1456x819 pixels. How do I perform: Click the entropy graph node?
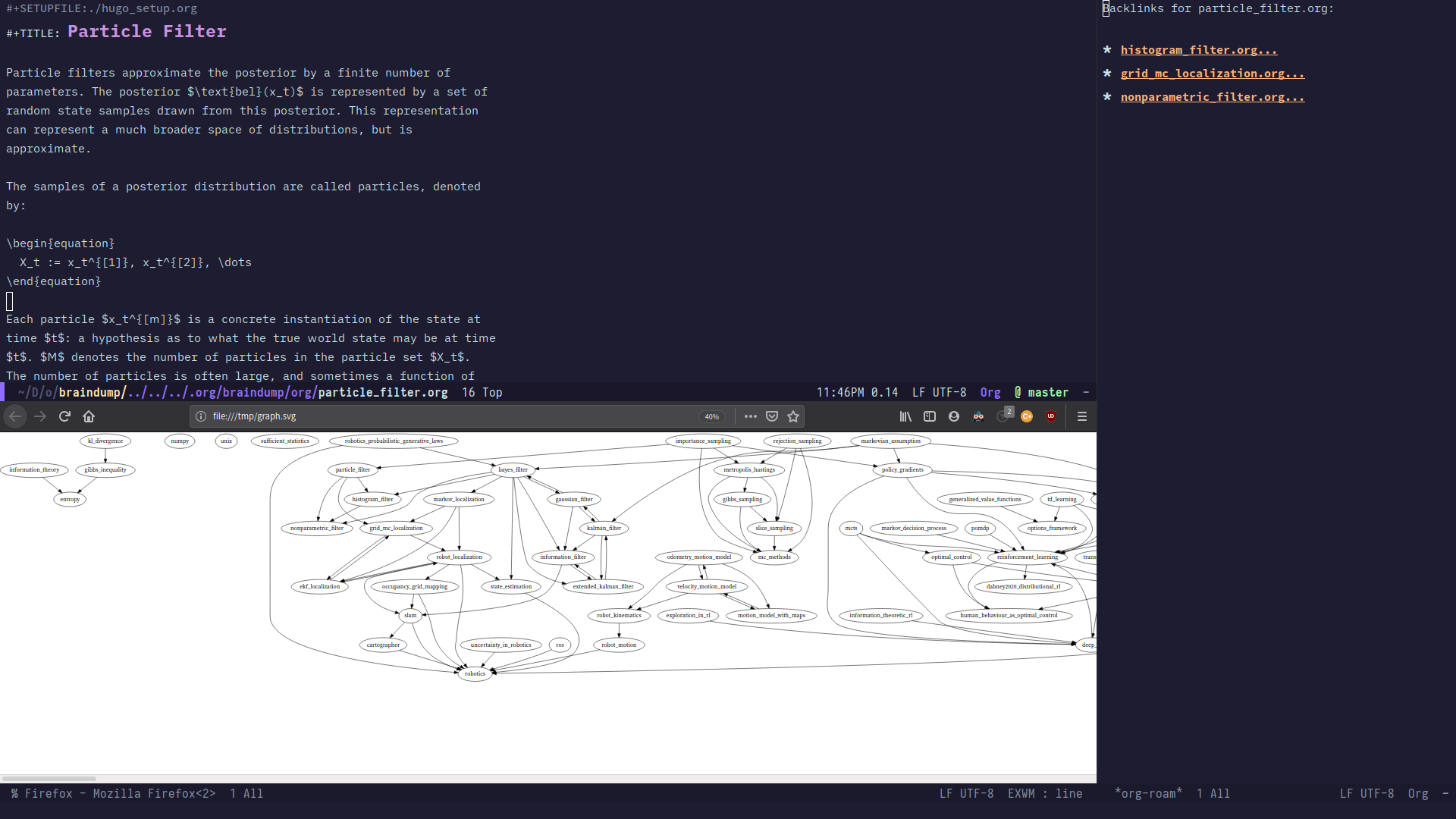pyautogui.click(x=70, y=500)
